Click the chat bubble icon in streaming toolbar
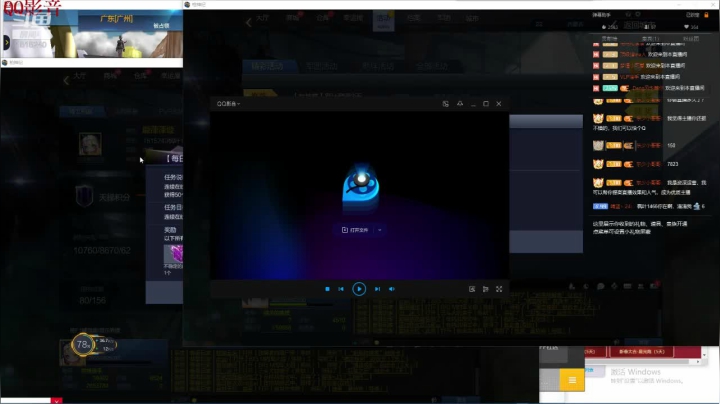This screenshot has height=404, width=720. pyautogui.click(x=600, y=286)
